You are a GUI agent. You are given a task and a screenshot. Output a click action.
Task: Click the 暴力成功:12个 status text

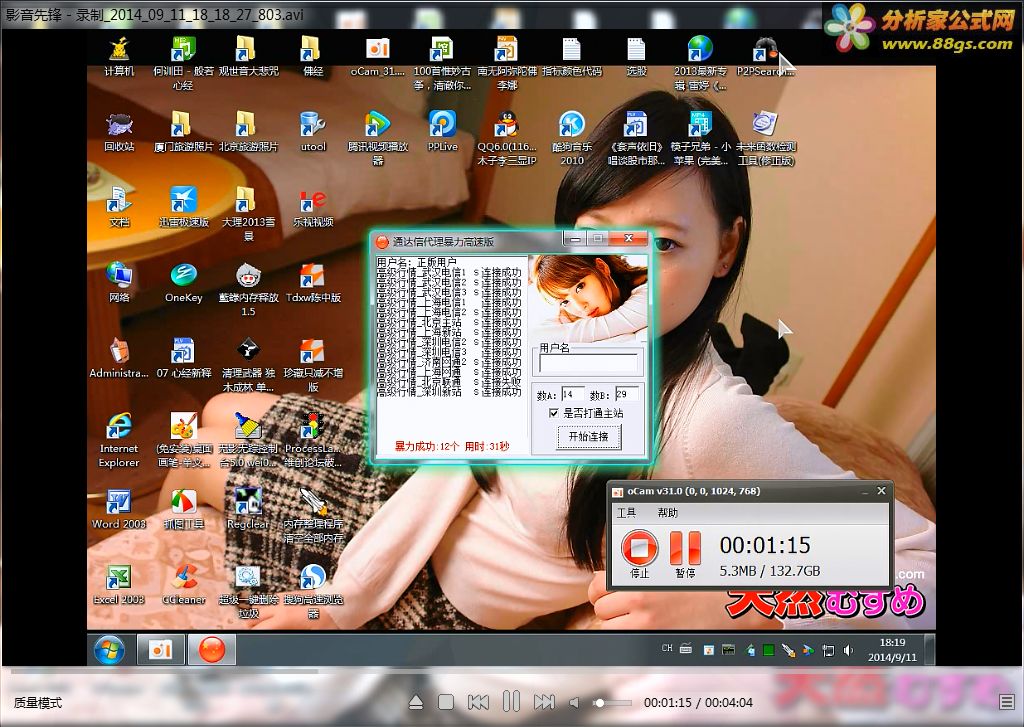click(x=426, y=446)
